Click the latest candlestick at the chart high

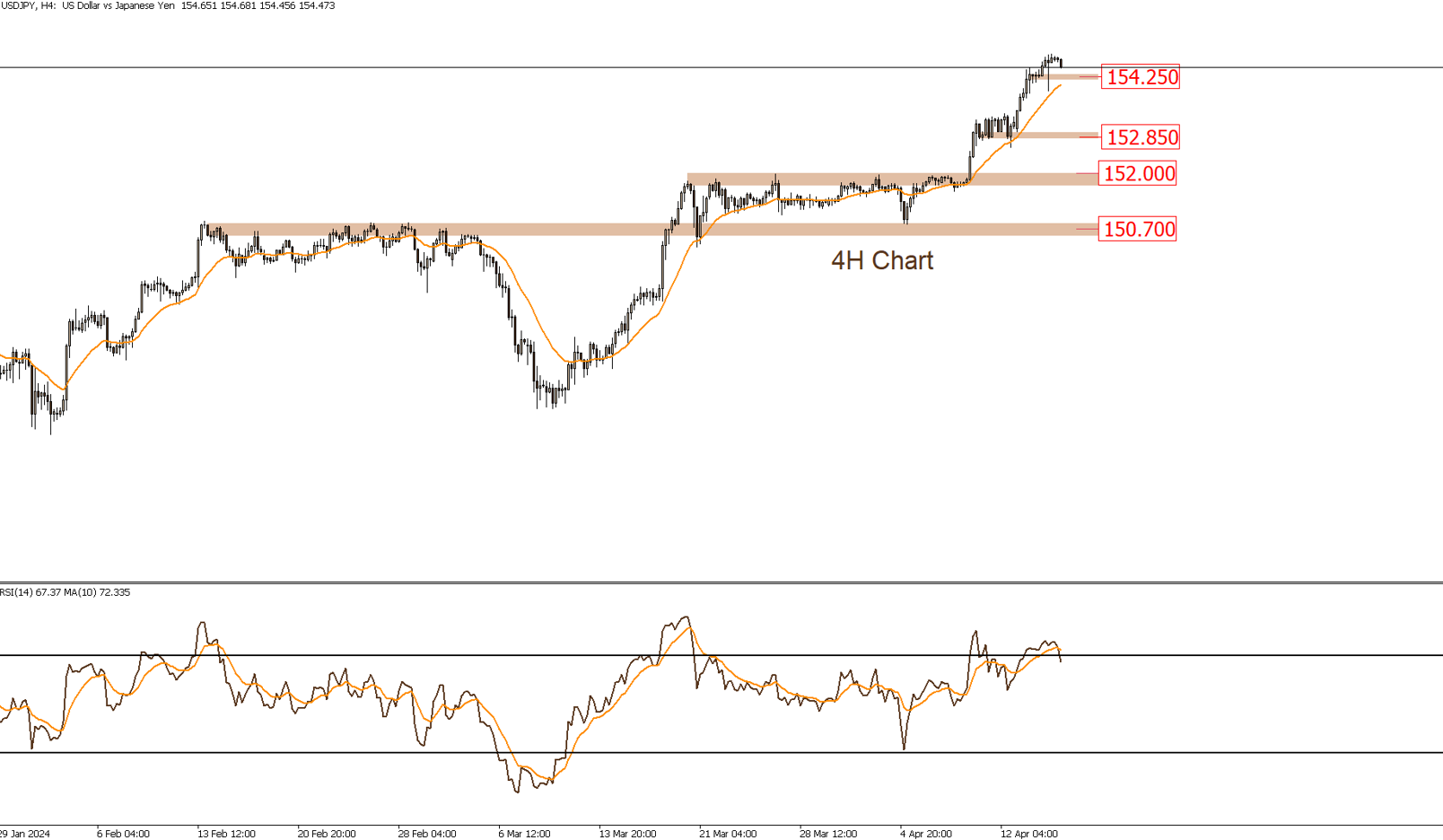pyautogui.click(x=1061, y=63)
